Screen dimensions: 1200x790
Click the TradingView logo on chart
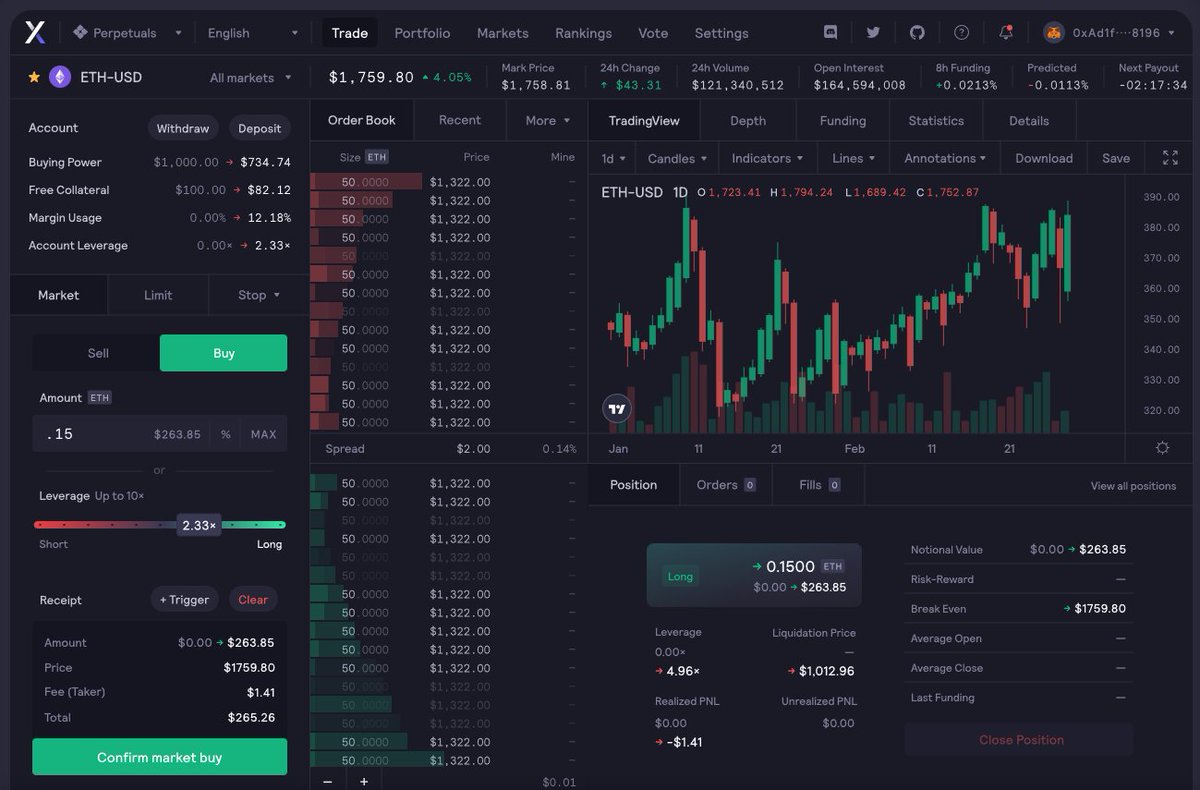(x=617, y=408)
